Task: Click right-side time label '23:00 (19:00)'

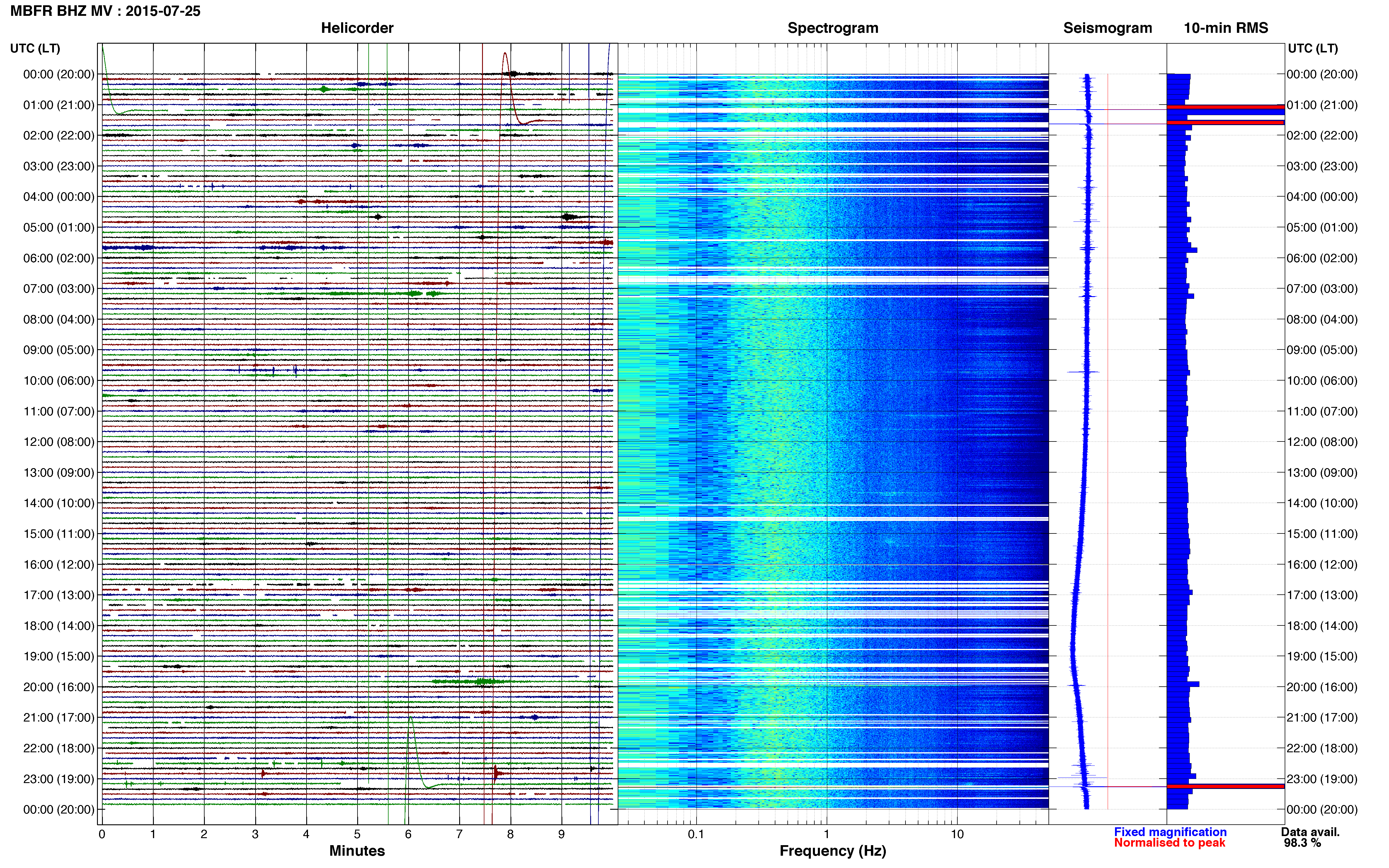Action: [1322, 779]
